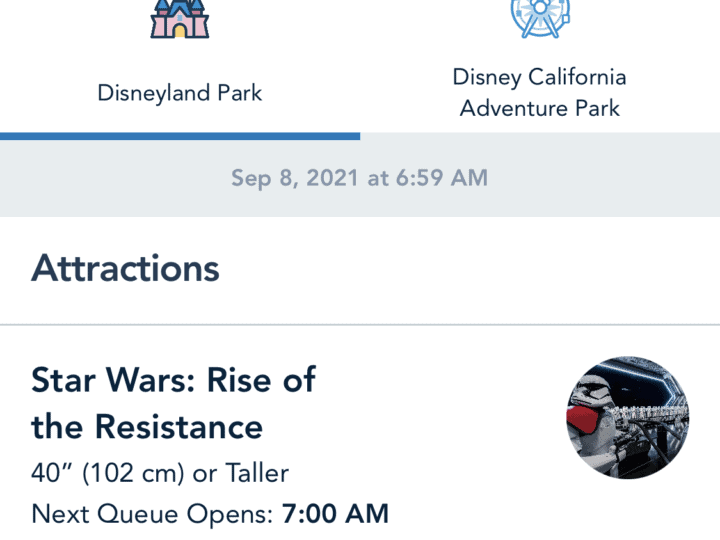Image resolution: width=720 pixels, height=540 pixels.
Task: Tap the word Adventure Park in tab label
Action: coord(540,108)
